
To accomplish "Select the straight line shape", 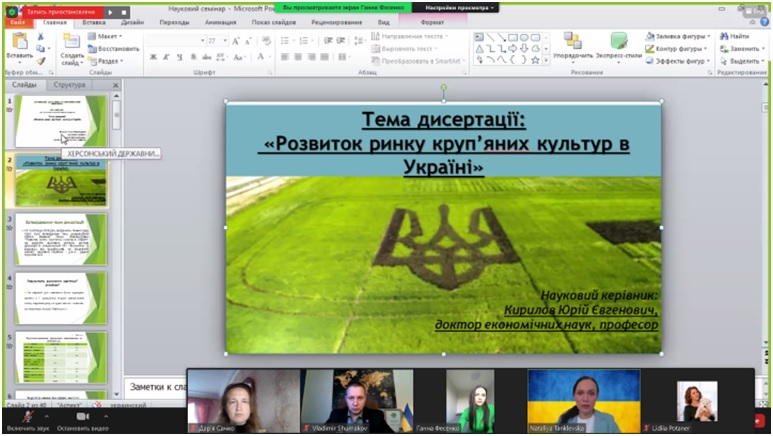I will click(x=491, y=37).
